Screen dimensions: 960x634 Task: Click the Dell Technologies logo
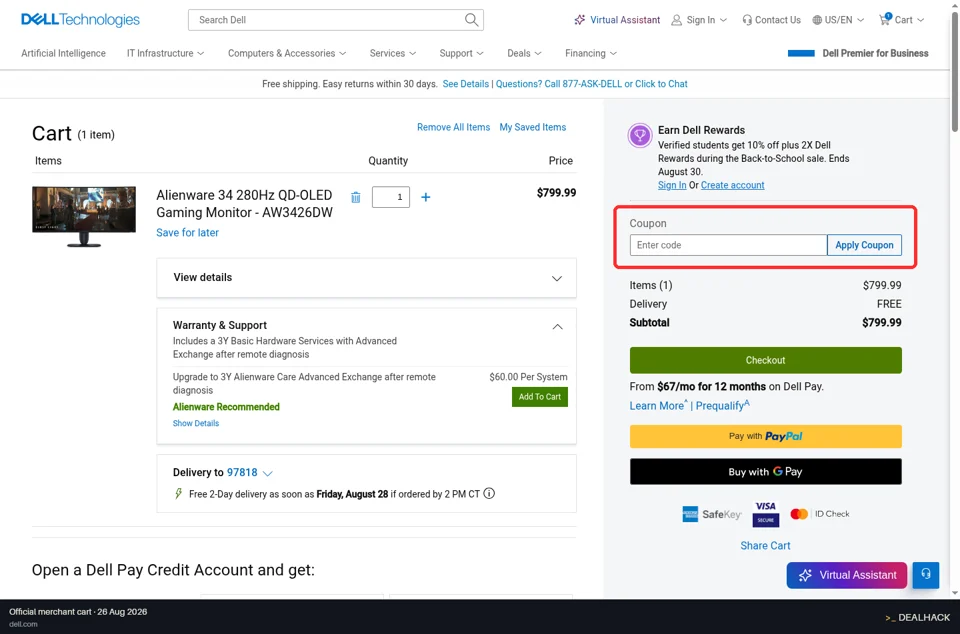coord(80,20)
